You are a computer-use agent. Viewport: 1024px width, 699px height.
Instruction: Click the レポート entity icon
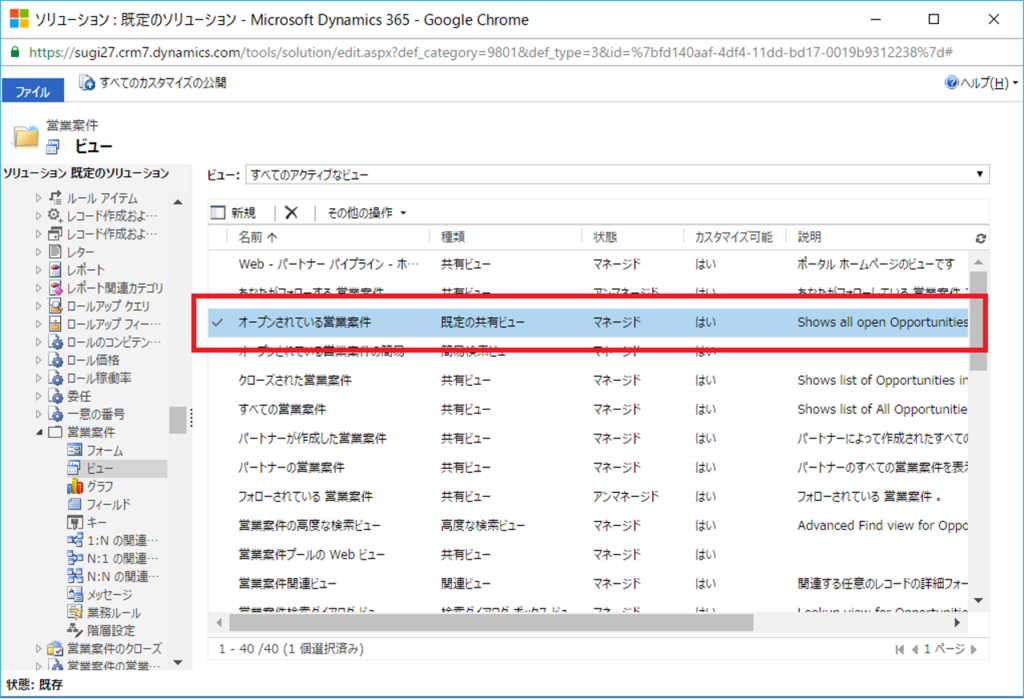point(56,269)
